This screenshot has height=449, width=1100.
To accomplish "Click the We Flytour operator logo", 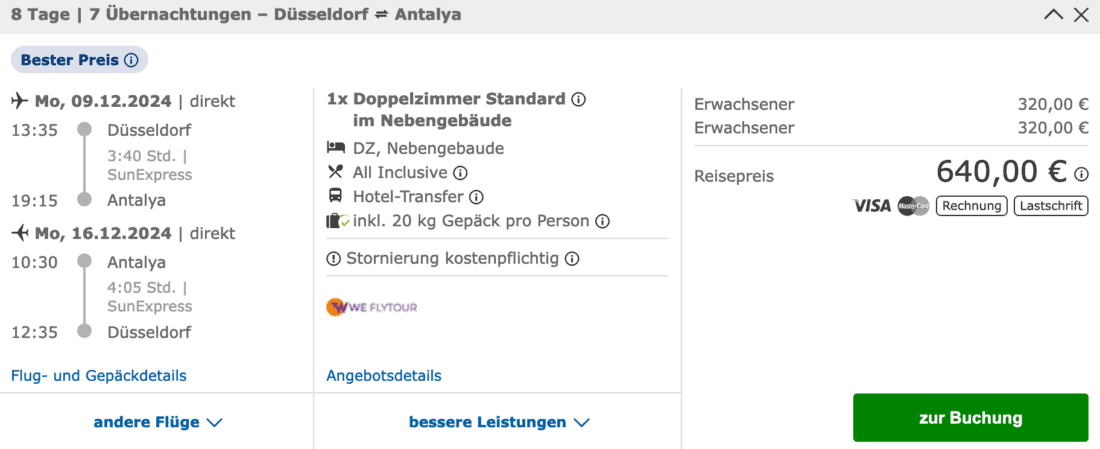I will [372, 307].
